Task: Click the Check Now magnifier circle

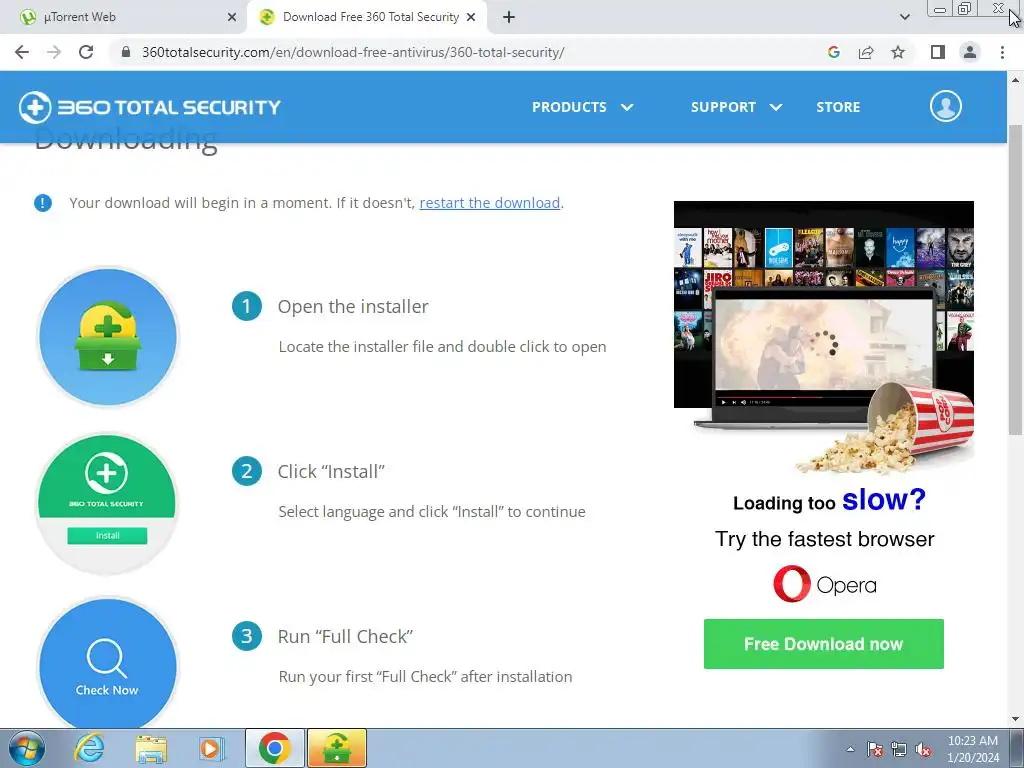Action: click(x=108, y=663)
